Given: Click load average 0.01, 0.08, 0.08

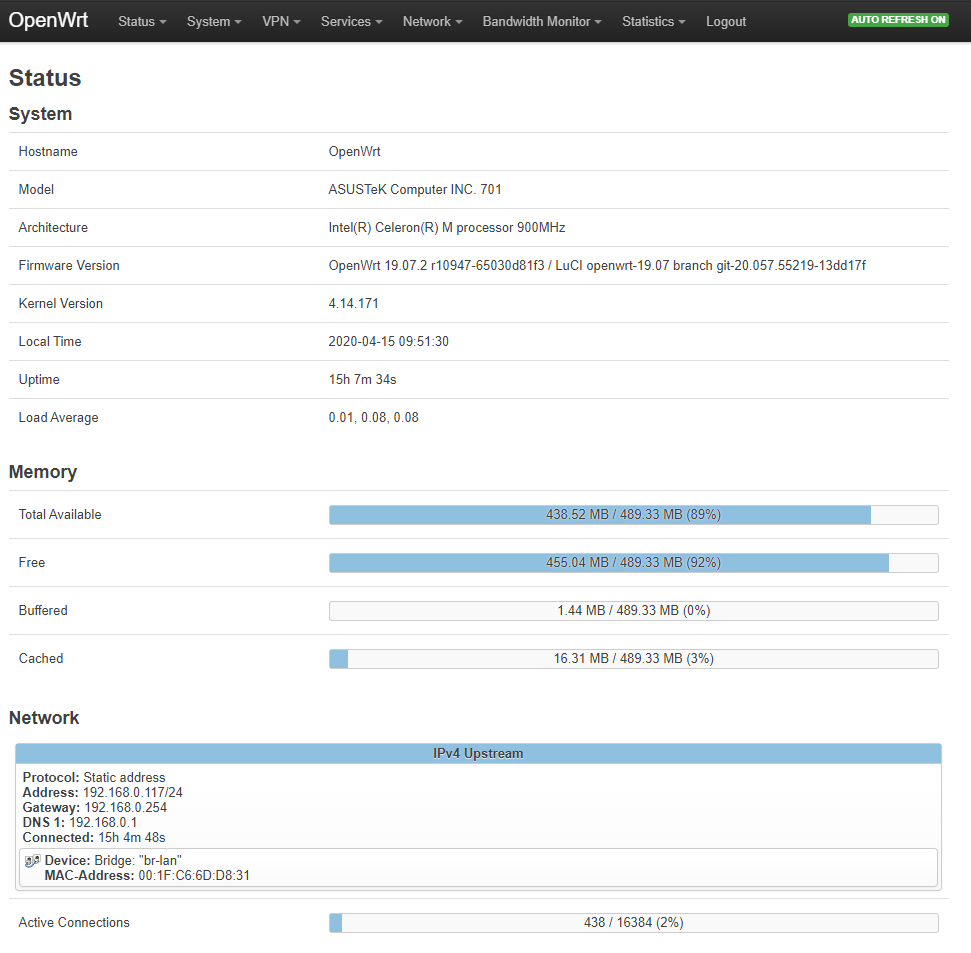Looking at the screenshot, I should pos(373,418).
